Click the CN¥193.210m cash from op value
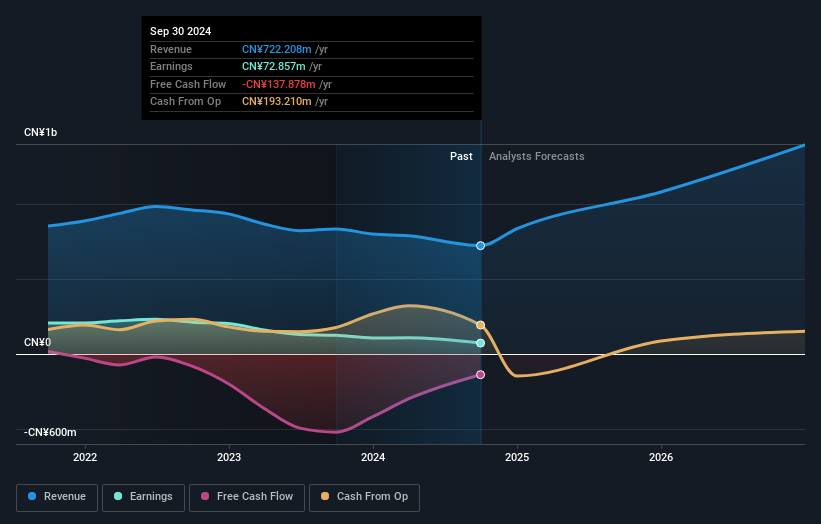 [276, 102]
